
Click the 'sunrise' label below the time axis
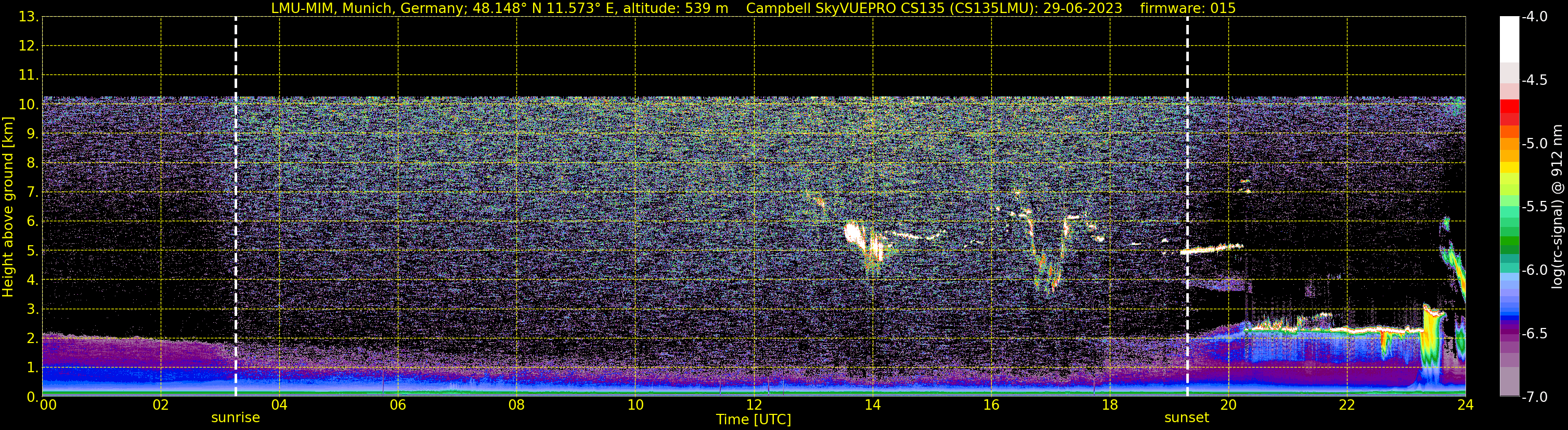[236, 418]
